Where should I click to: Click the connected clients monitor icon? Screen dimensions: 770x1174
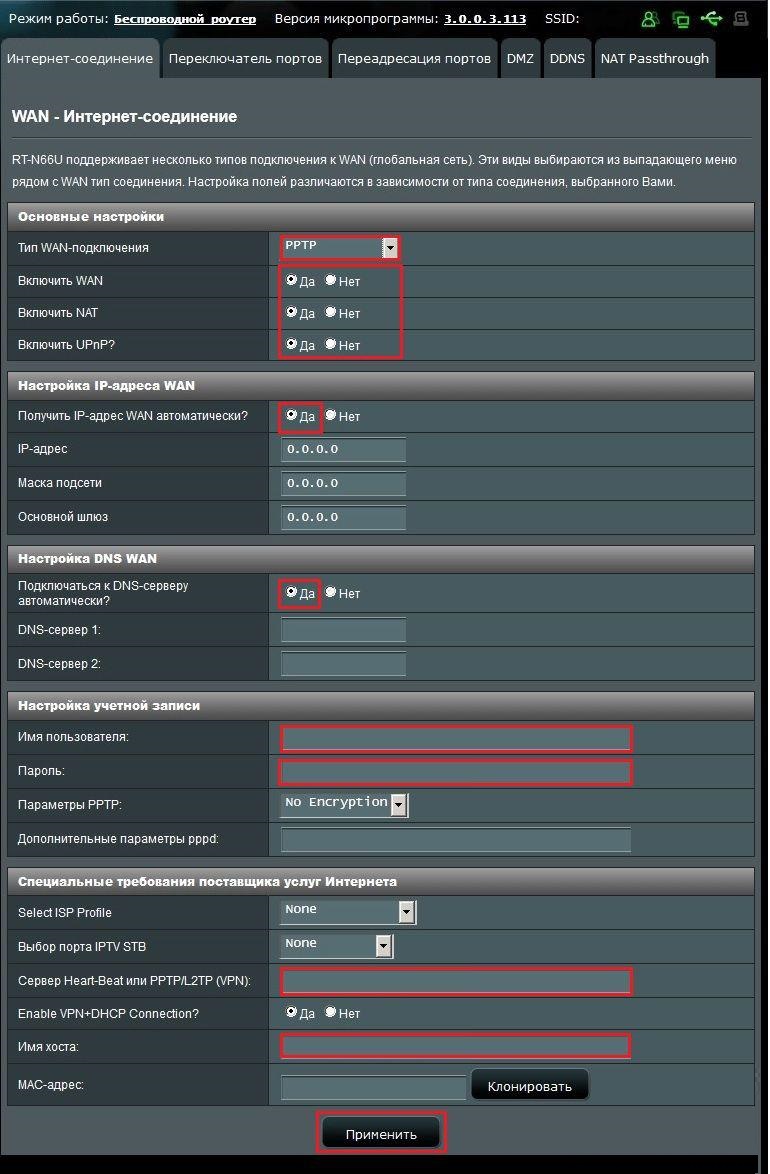click(x=681, y=19)
